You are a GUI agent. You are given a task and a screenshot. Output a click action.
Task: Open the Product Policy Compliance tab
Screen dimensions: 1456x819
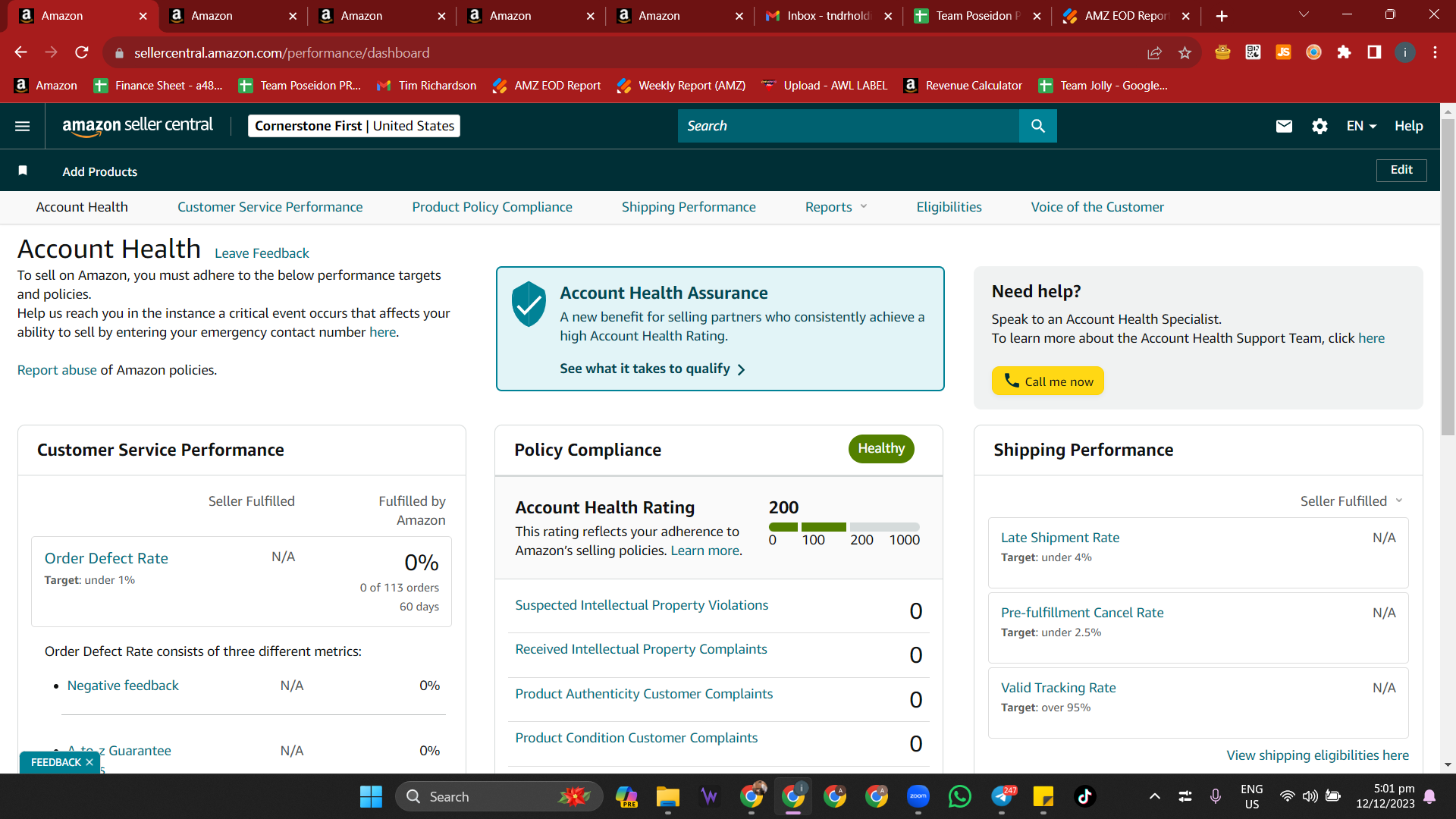492,207
